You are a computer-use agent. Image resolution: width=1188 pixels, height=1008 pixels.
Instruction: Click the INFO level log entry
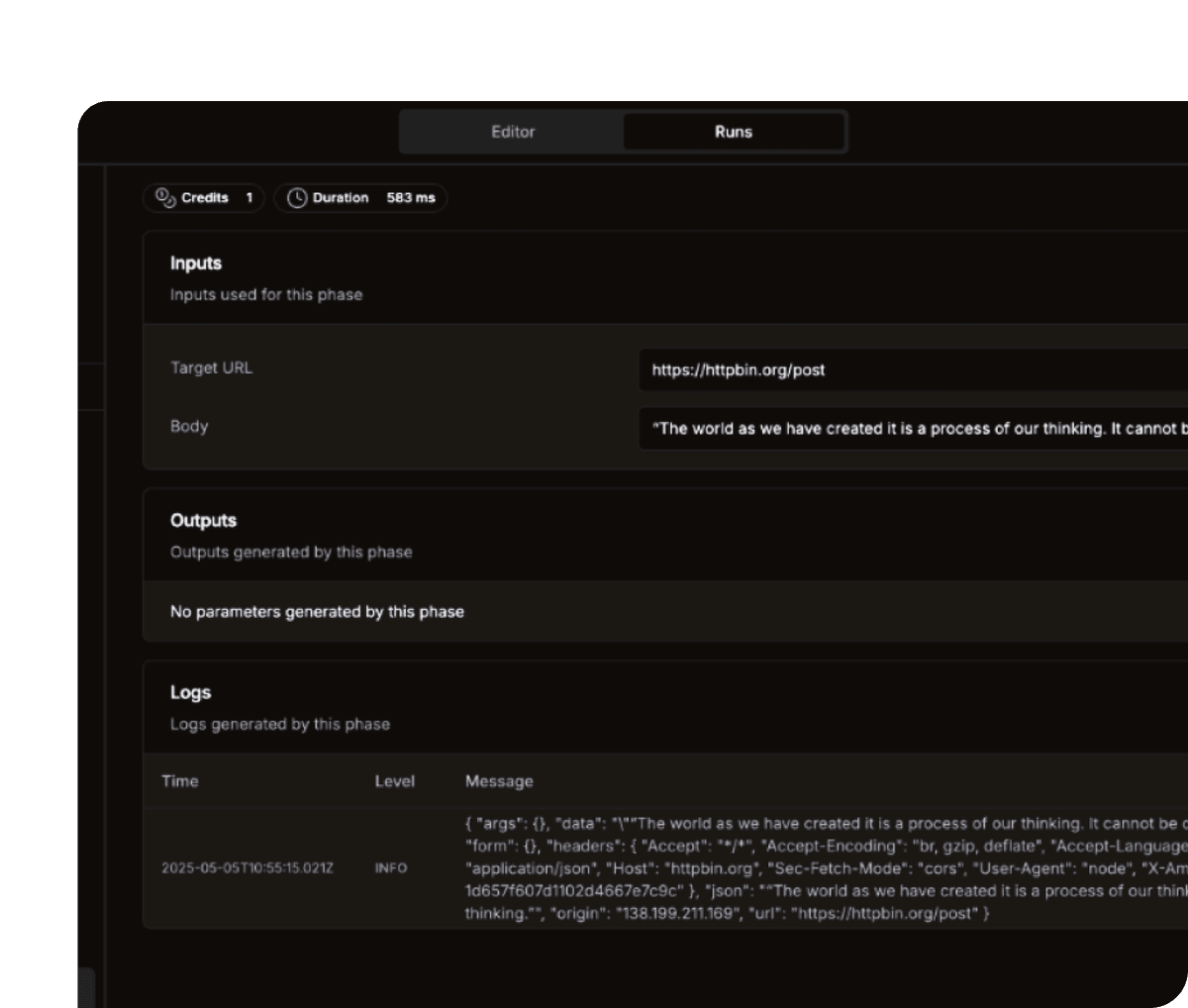tap(391, 868)
